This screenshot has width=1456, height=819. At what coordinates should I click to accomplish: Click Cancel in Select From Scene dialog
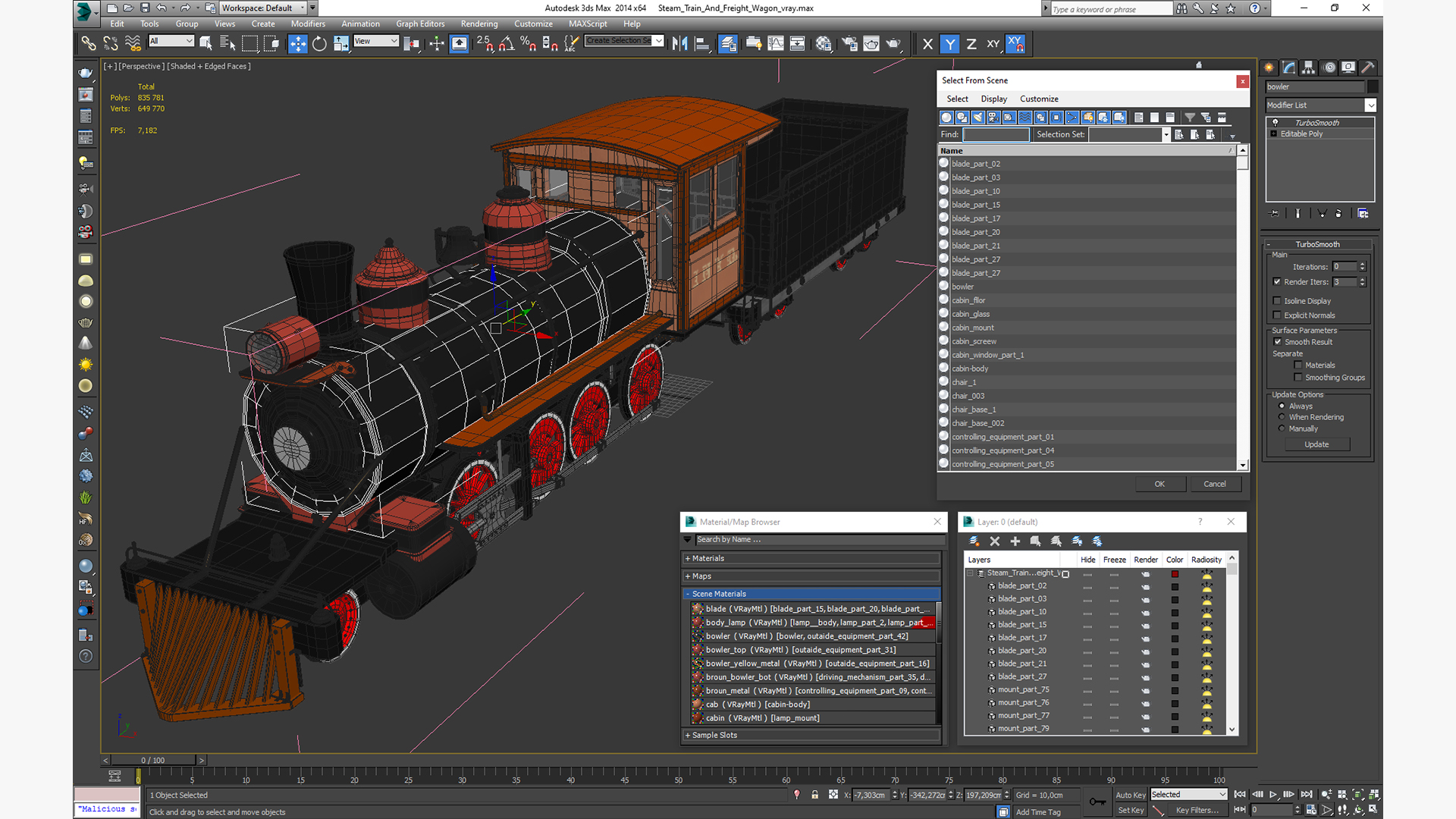pyautogui.click(x=1215, y=484)
